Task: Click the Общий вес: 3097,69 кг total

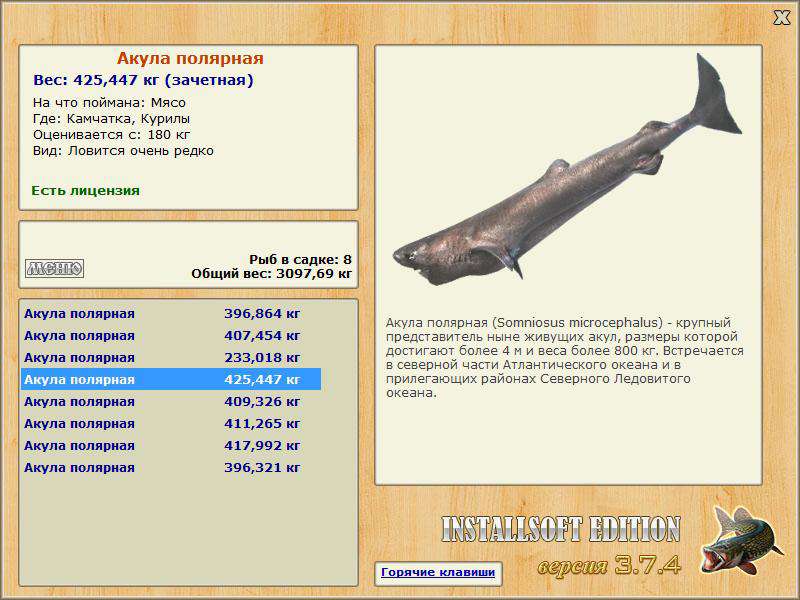Action: pos(271,274)
